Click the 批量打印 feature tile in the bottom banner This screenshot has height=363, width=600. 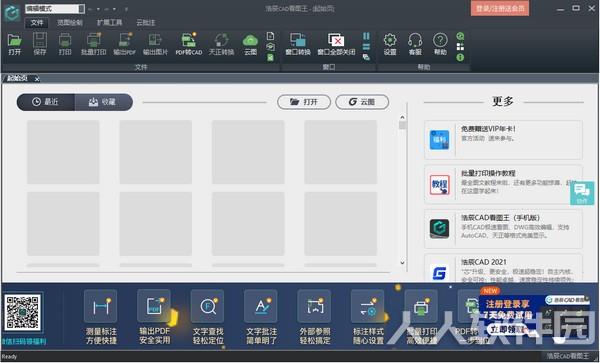(421, 317)
